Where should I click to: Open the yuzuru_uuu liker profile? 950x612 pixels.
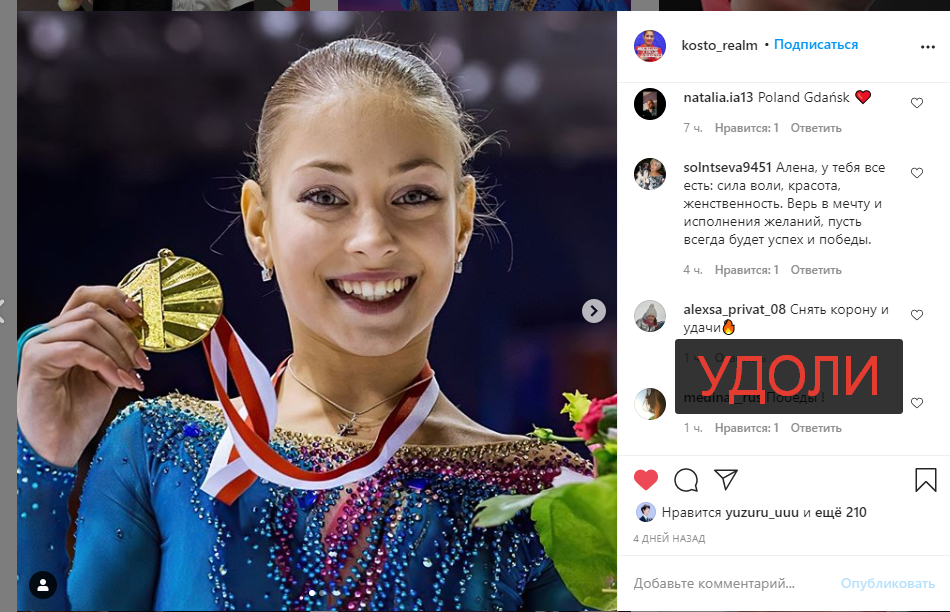pyautogui.click(x=762, y=513)
